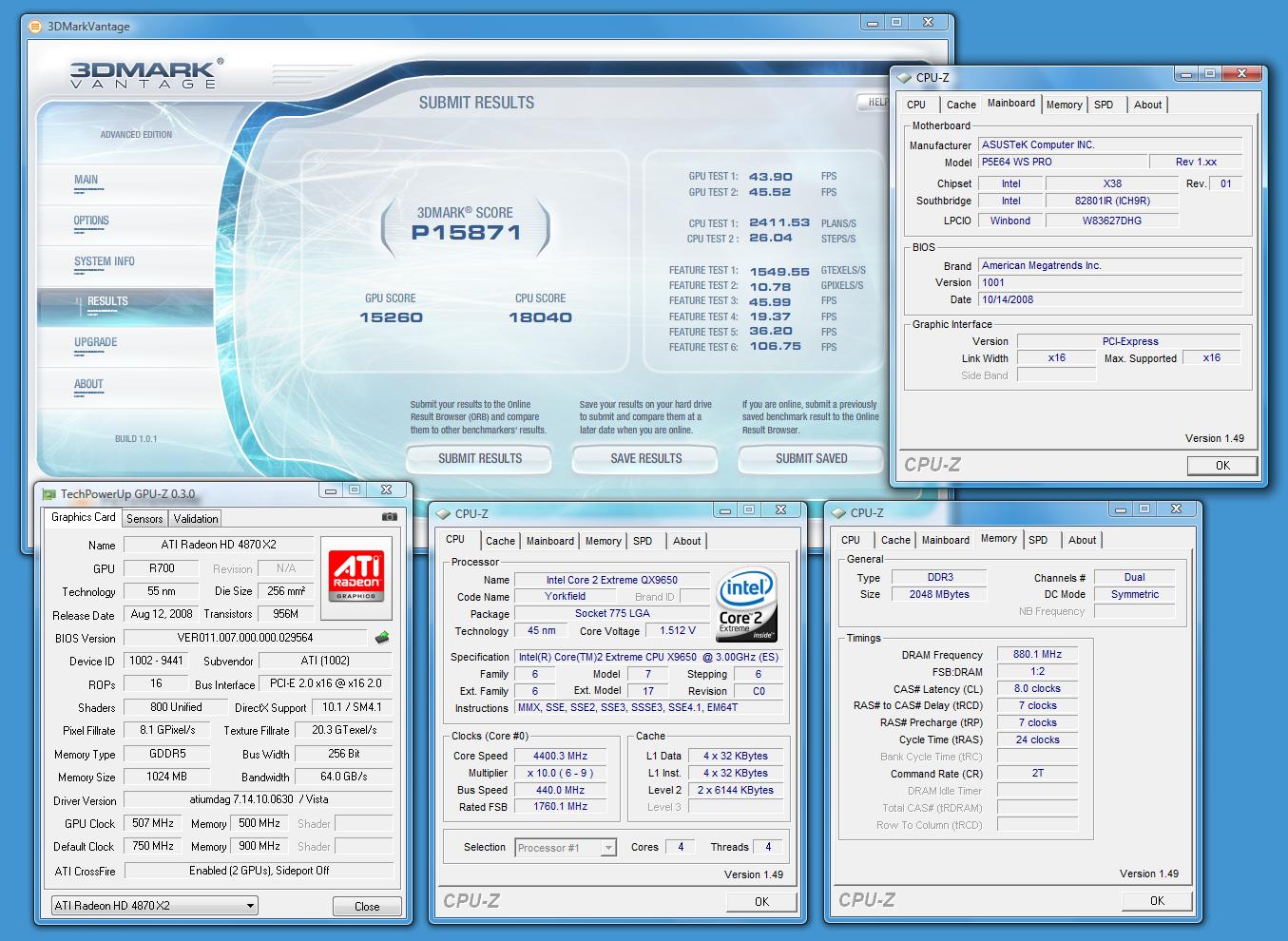1288x941 pixels.
Task: Click OK in the CPU-Z Mainboard window
Action: pyautogui.click(x=1222, y=466)
